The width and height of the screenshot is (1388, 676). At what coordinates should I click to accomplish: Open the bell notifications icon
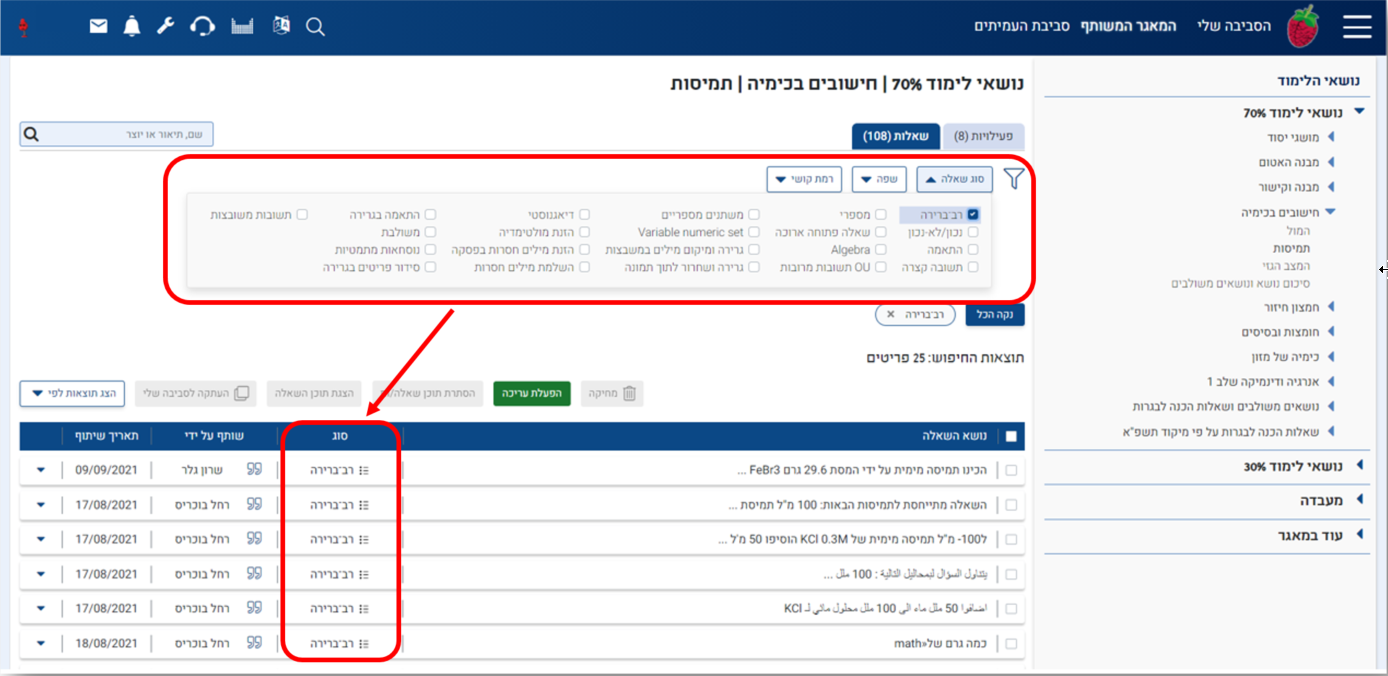(x=132, y=27)
